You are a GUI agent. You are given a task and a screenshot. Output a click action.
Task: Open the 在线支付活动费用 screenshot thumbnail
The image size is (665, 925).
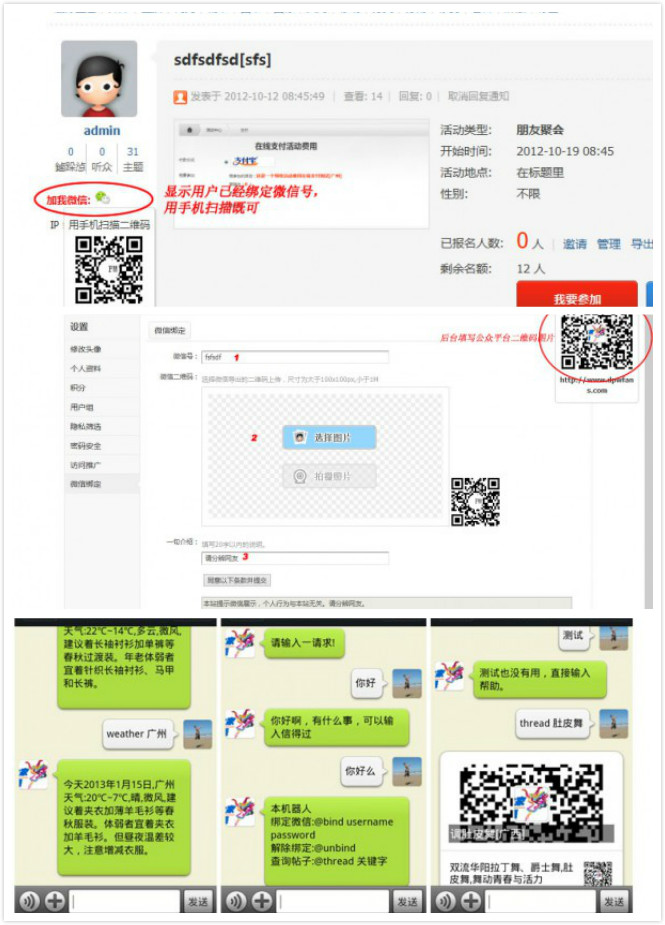pos(302,173)
